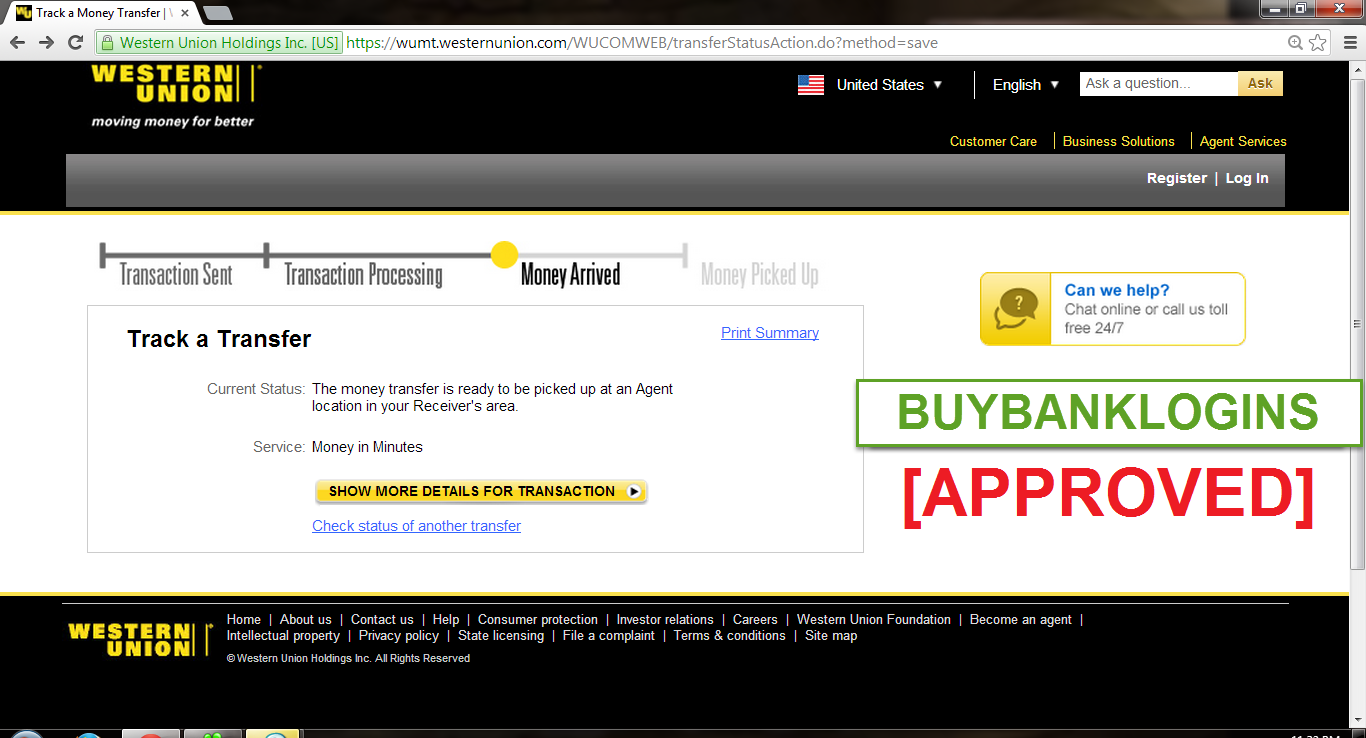1366x738 pixels.
Task: Click the Money Arrived yellow progress marker
Action: tap(505, 255)
